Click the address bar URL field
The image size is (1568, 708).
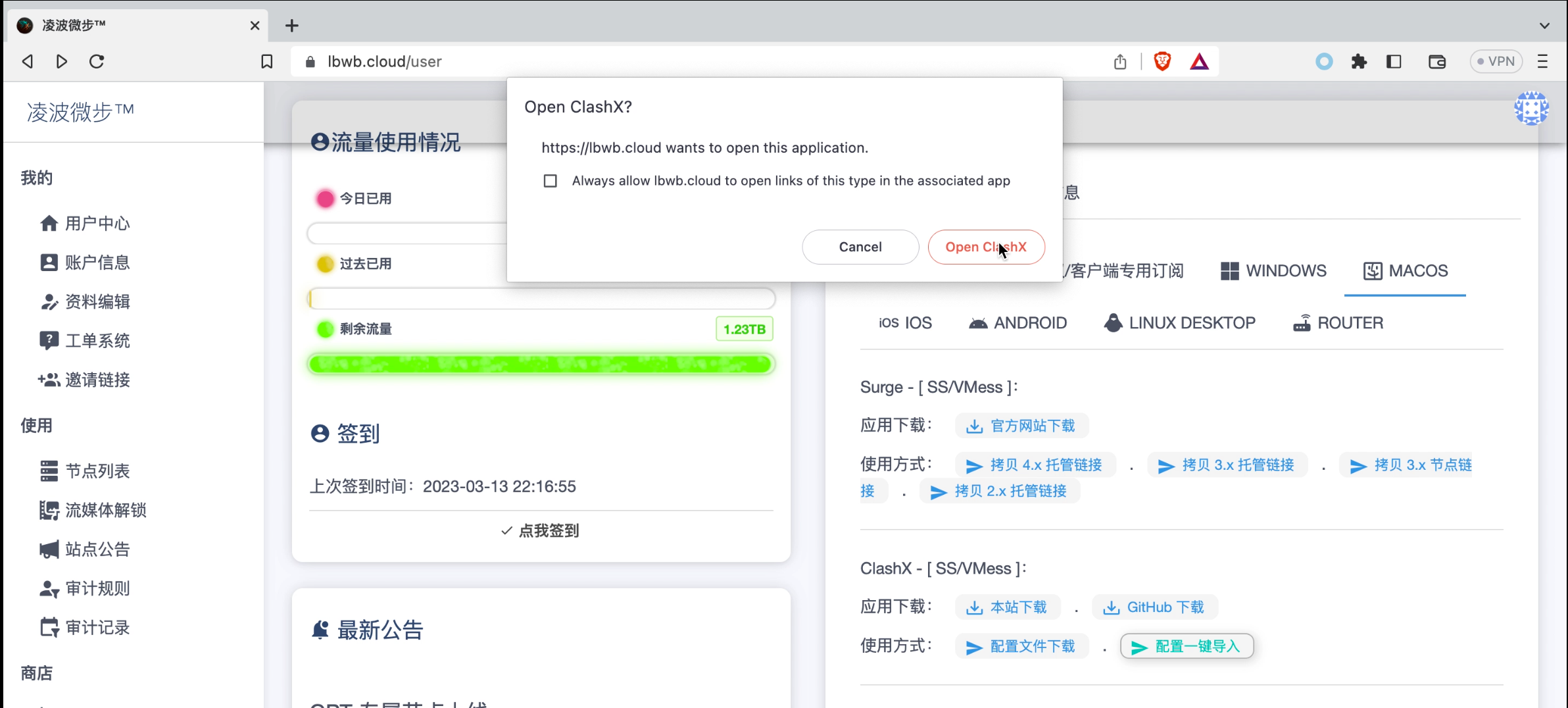pos(658,62)
